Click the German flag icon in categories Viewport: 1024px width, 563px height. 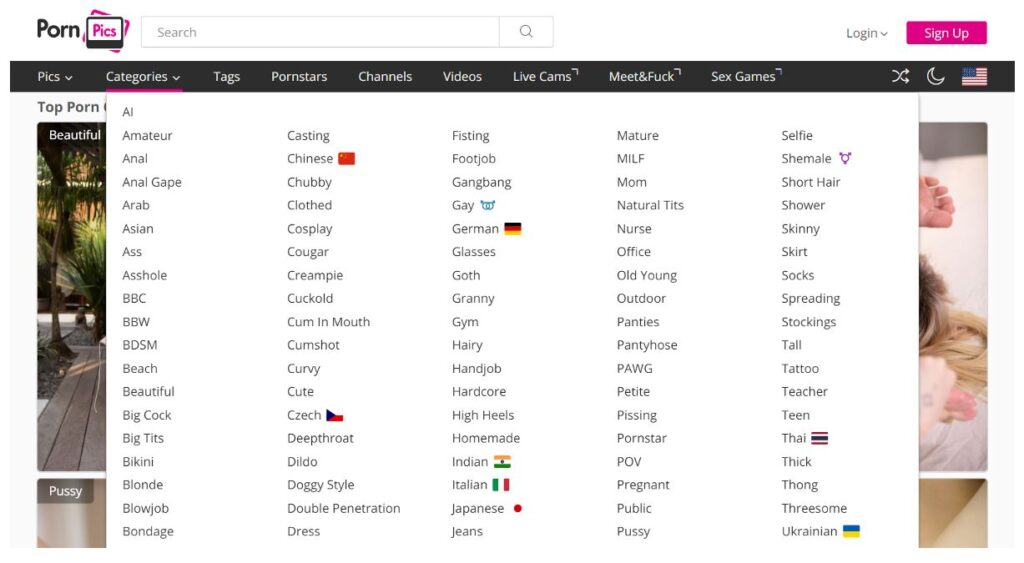[512, 229]
